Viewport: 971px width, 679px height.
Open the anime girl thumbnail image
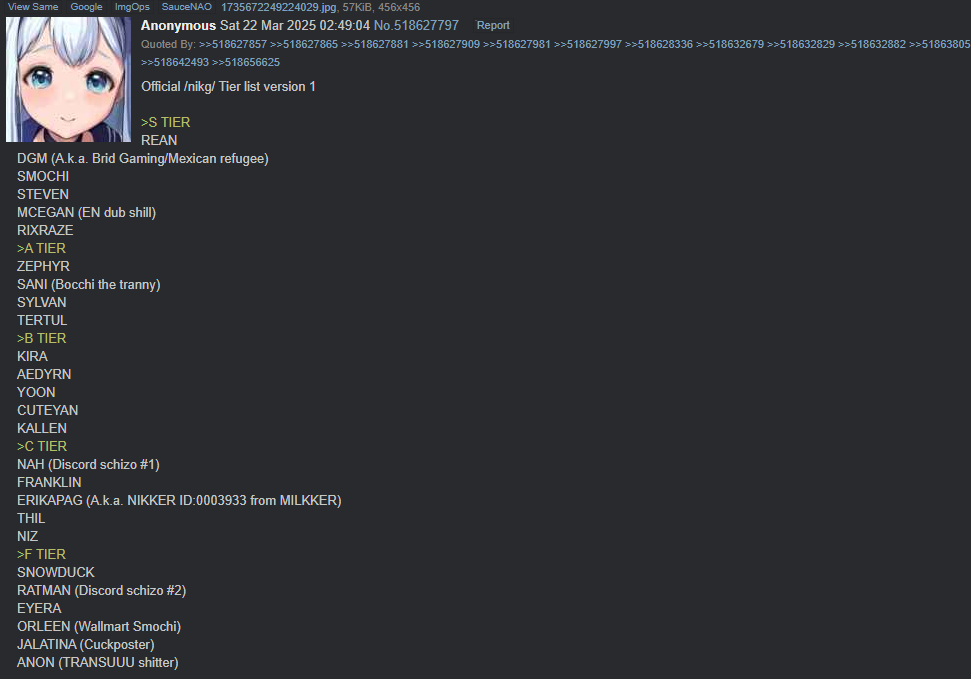pos(68,79)
